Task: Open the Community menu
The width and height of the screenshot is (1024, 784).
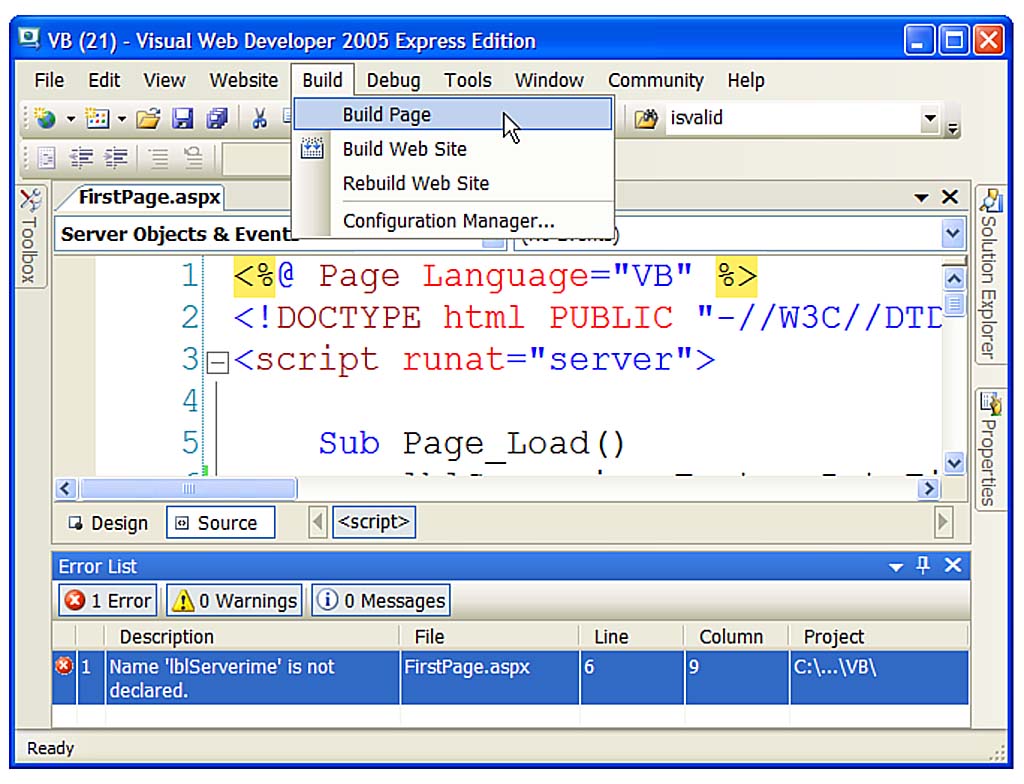Action: (x=656, y=80)
